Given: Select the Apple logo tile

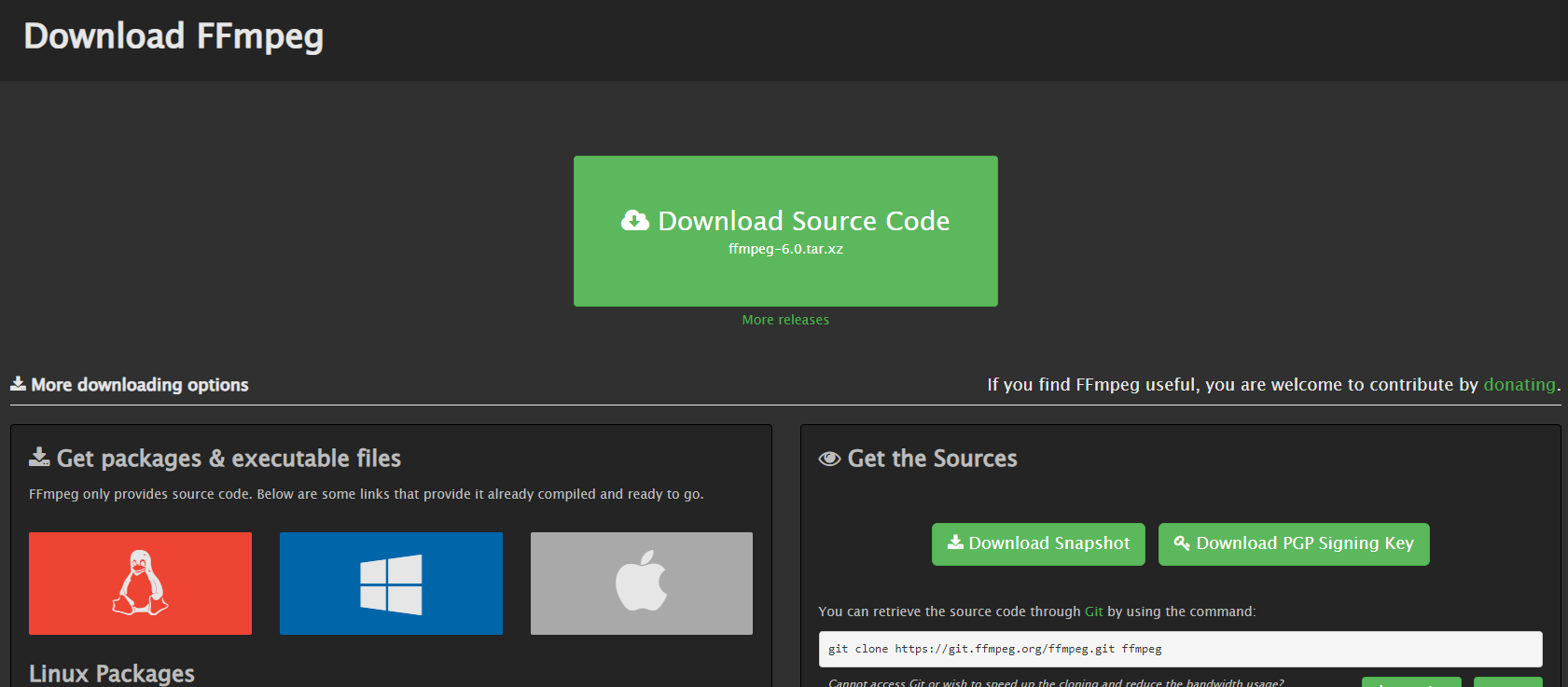Looking at the screenshot, I should point(642,584).
